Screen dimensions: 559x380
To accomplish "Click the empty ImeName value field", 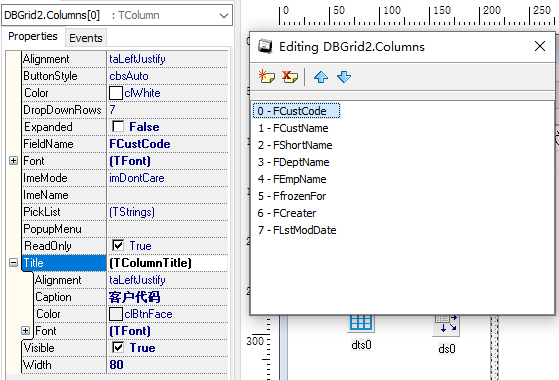I will 168,195.
